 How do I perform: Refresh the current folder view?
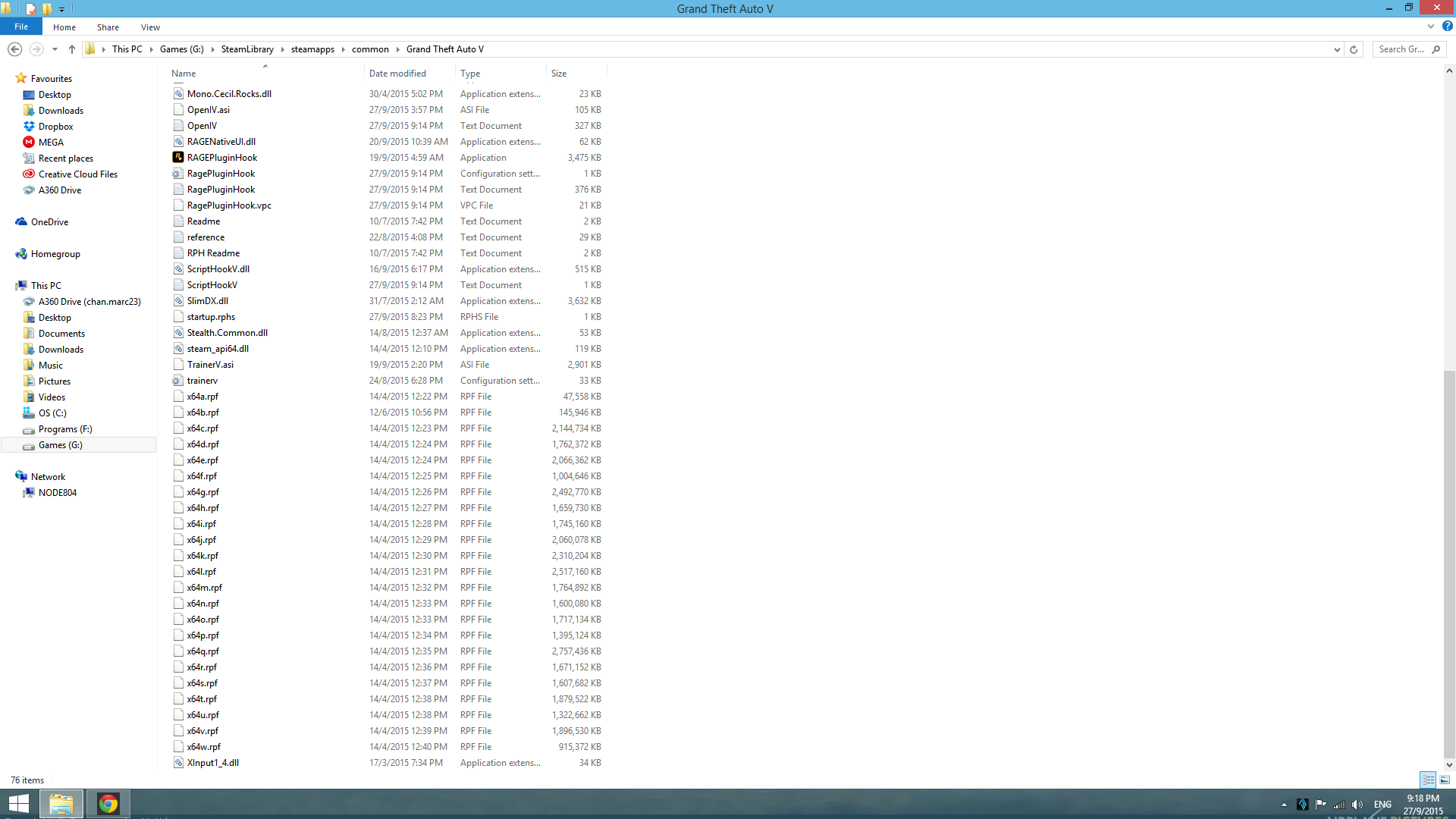tap(1354, 49)
